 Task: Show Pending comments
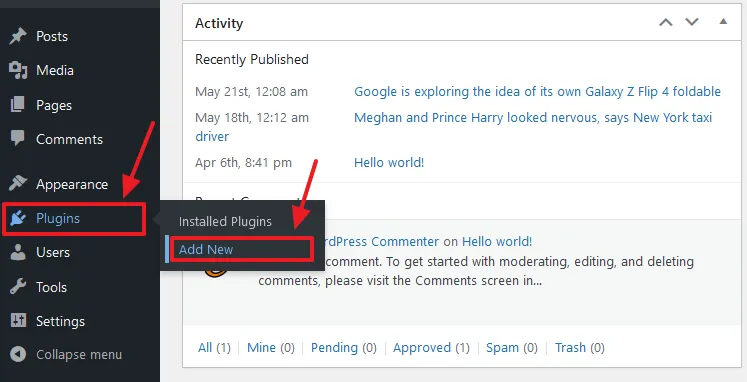[x=334, y=348]
